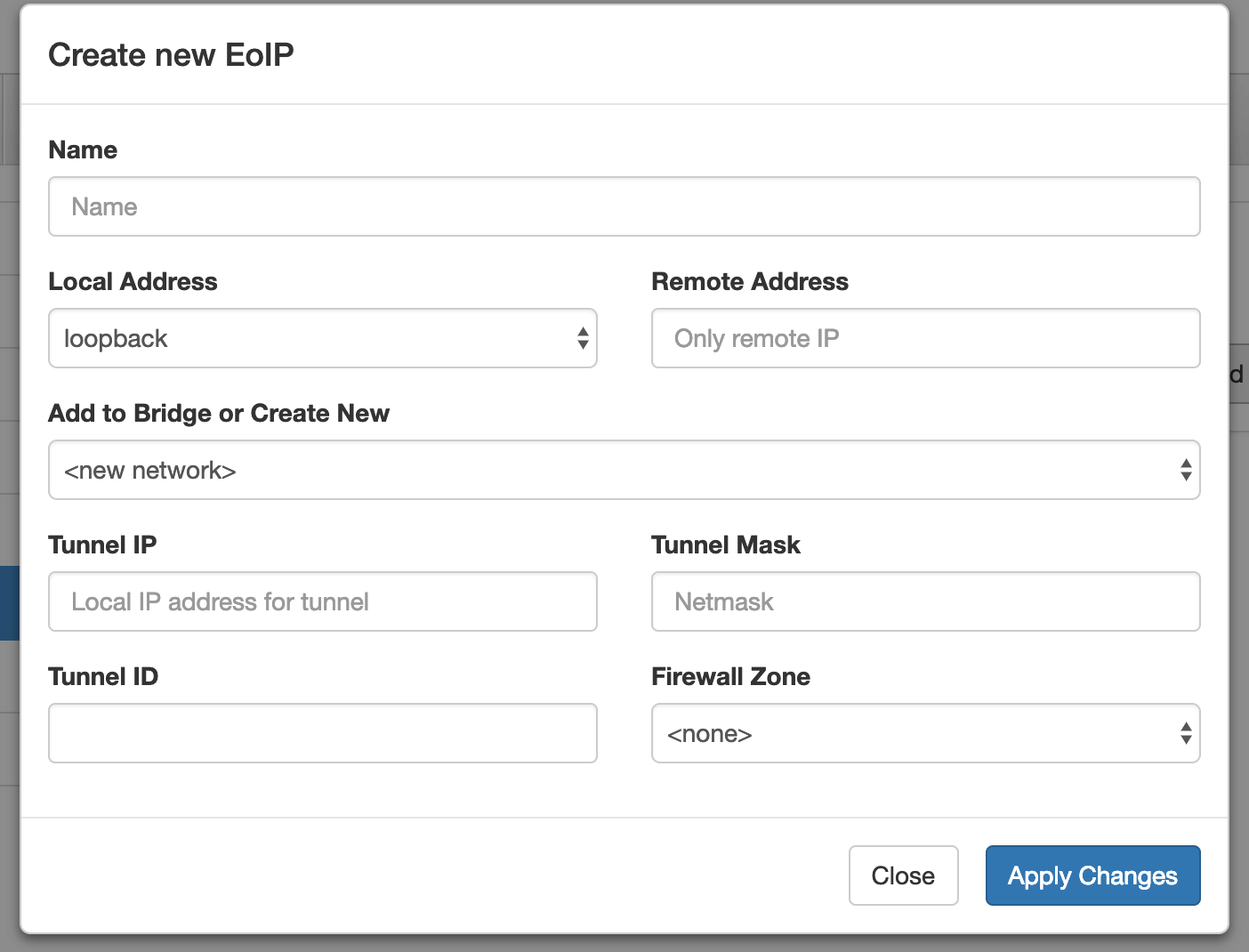Click the Tunnel IP label
The image size is (1249, 952).
pos(102,545)
